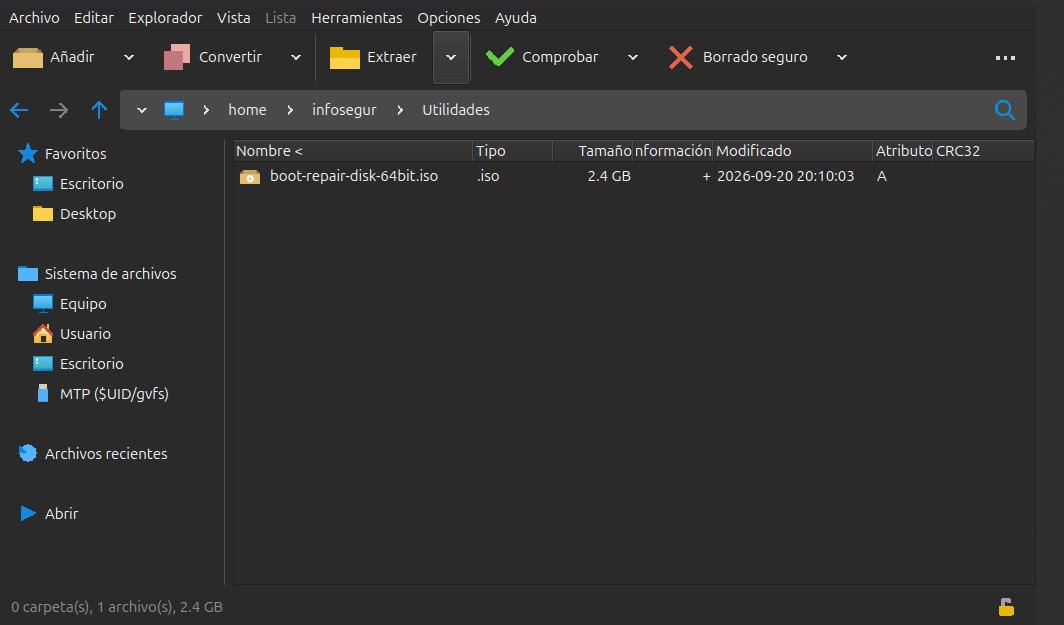Expand chevron after infosegur breadcrumb
Screen dimensions: 1064x625
click(400, 110)
